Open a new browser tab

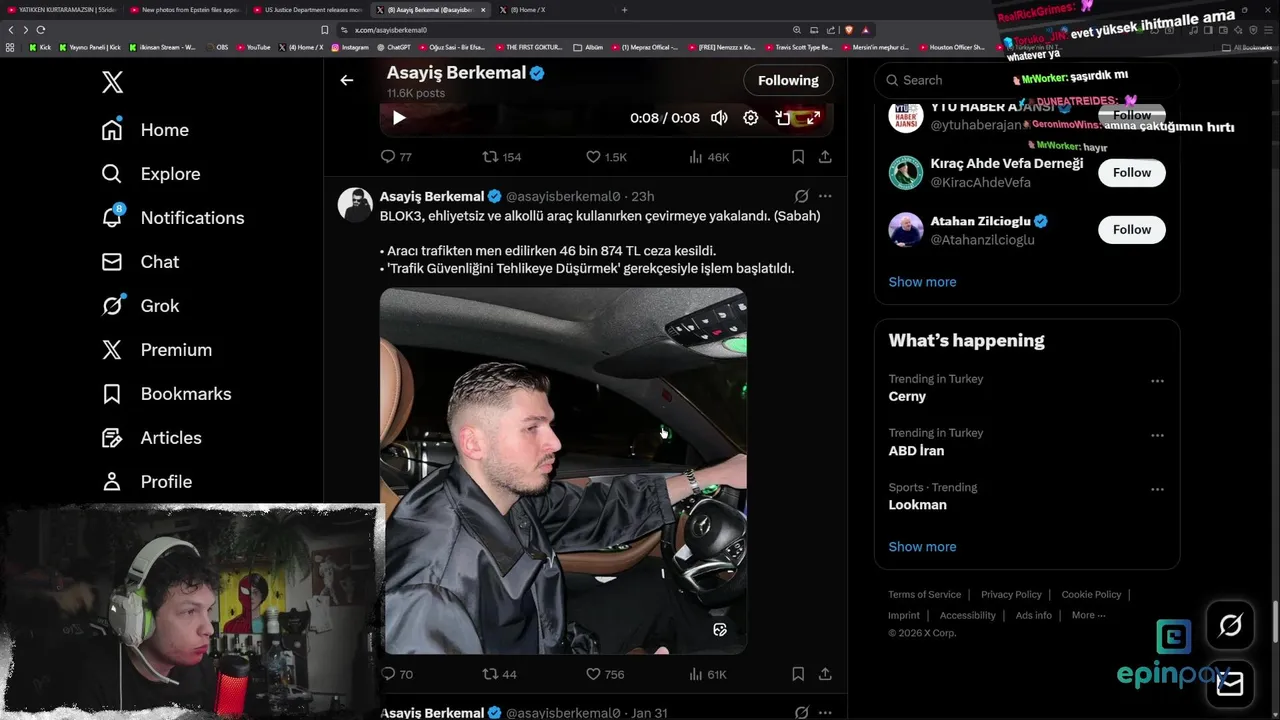[624, 10]
